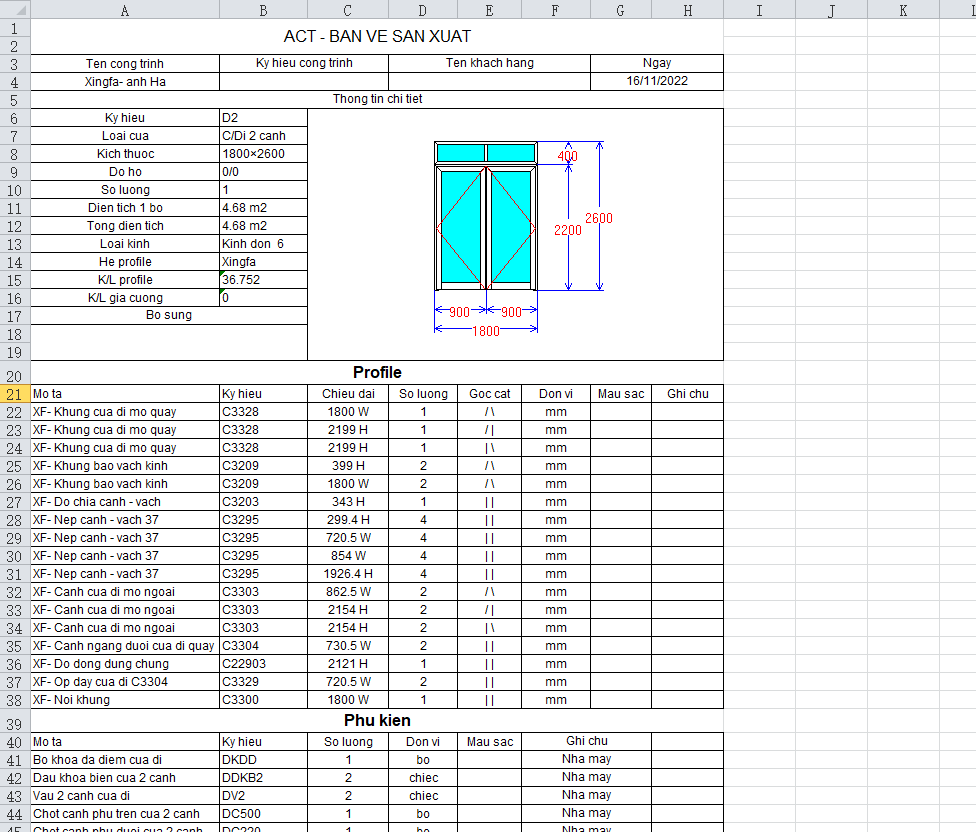Viewport: 976px width, 832px height.
Task: Click the title cell ACT - BAN VE SAN XUAT
Action: 377,36
